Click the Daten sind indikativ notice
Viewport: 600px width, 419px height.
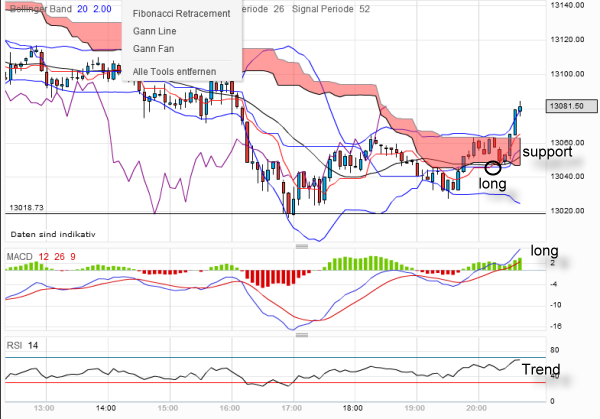(x=53, y=234)
